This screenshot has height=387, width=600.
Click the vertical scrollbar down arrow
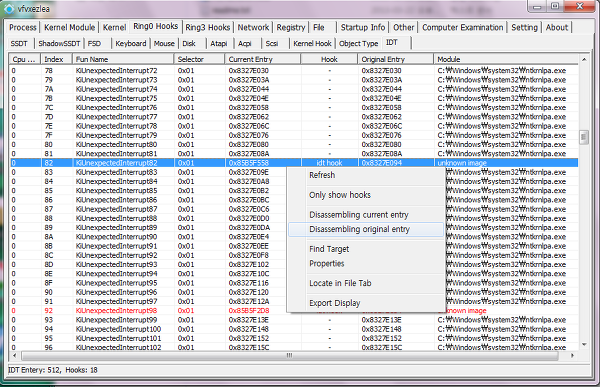(584, 345)
